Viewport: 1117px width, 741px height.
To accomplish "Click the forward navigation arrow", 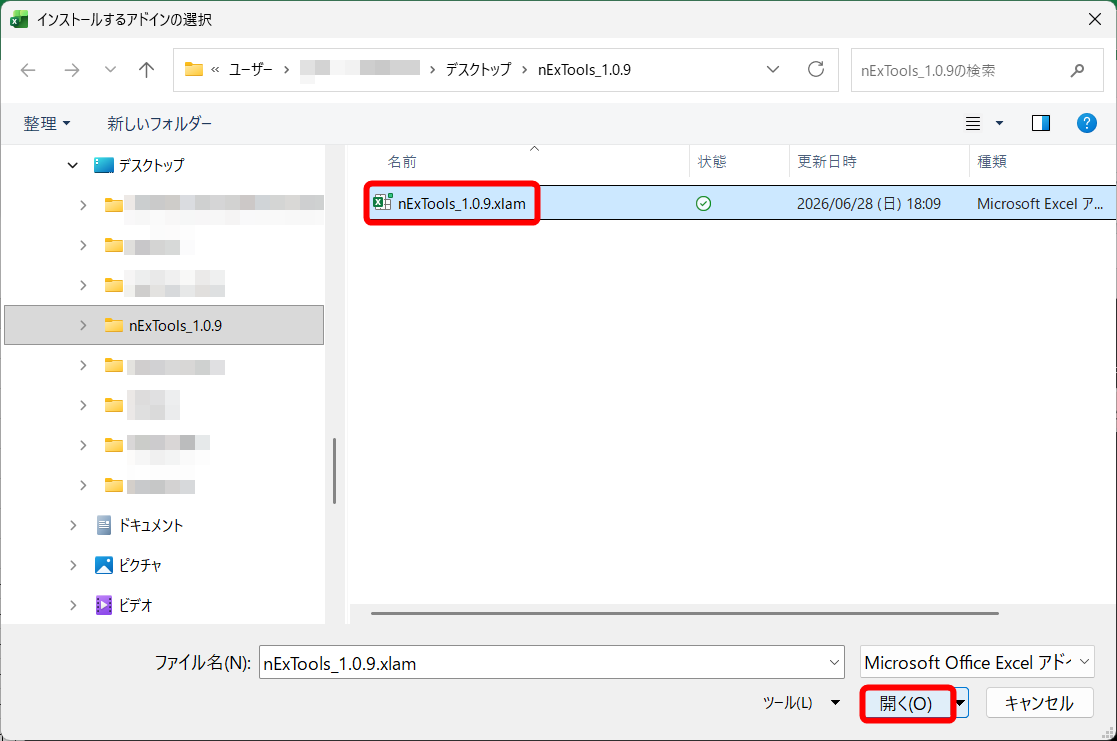I will point(72,70).
